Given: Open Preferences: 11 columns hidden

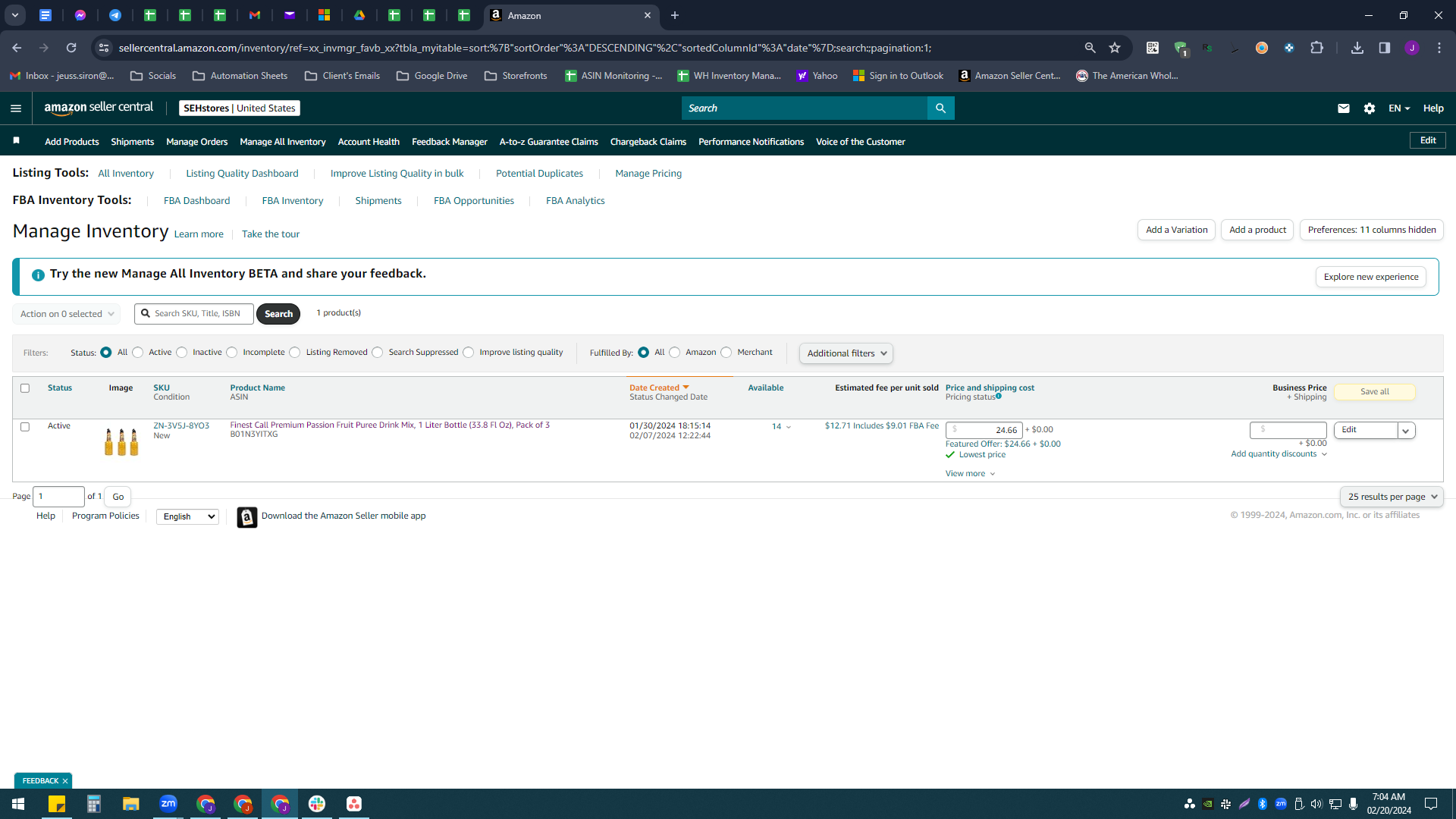Looking at the screenshot, I should (x=1372, y=230).
